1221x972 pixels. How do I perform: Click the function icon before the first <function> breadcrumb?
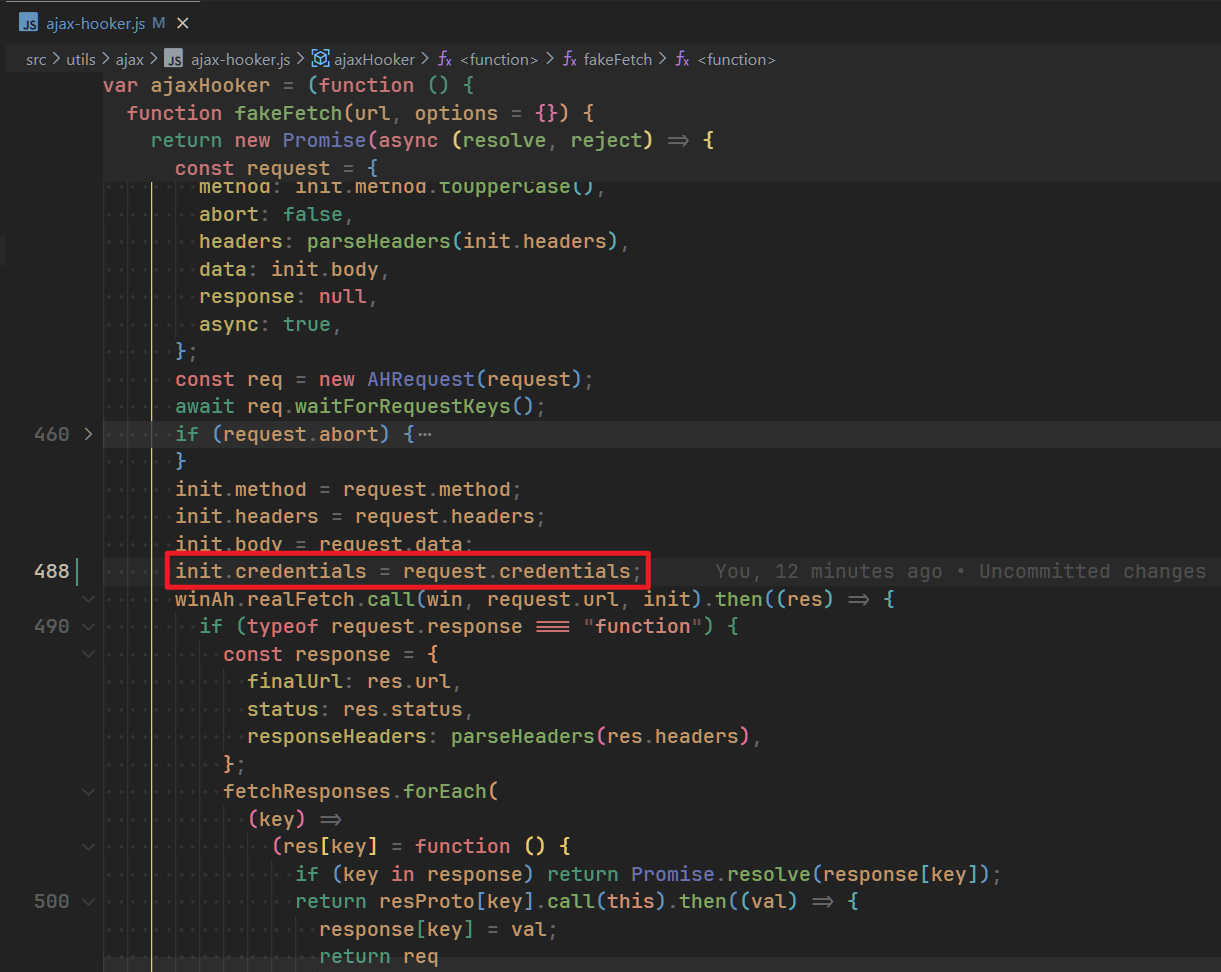443,59
